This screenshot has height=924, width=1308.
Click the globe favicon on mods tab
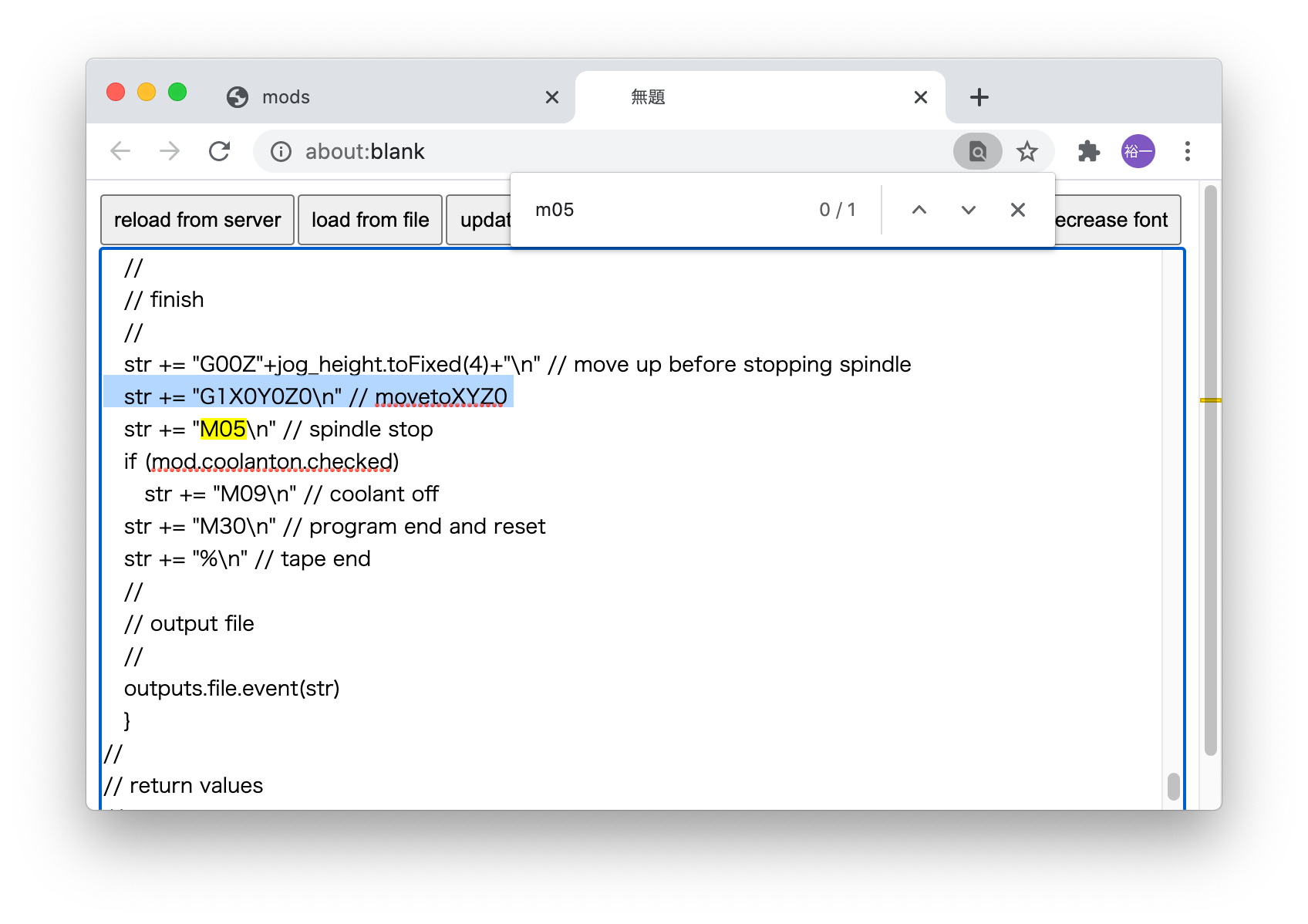pos(238,97)
